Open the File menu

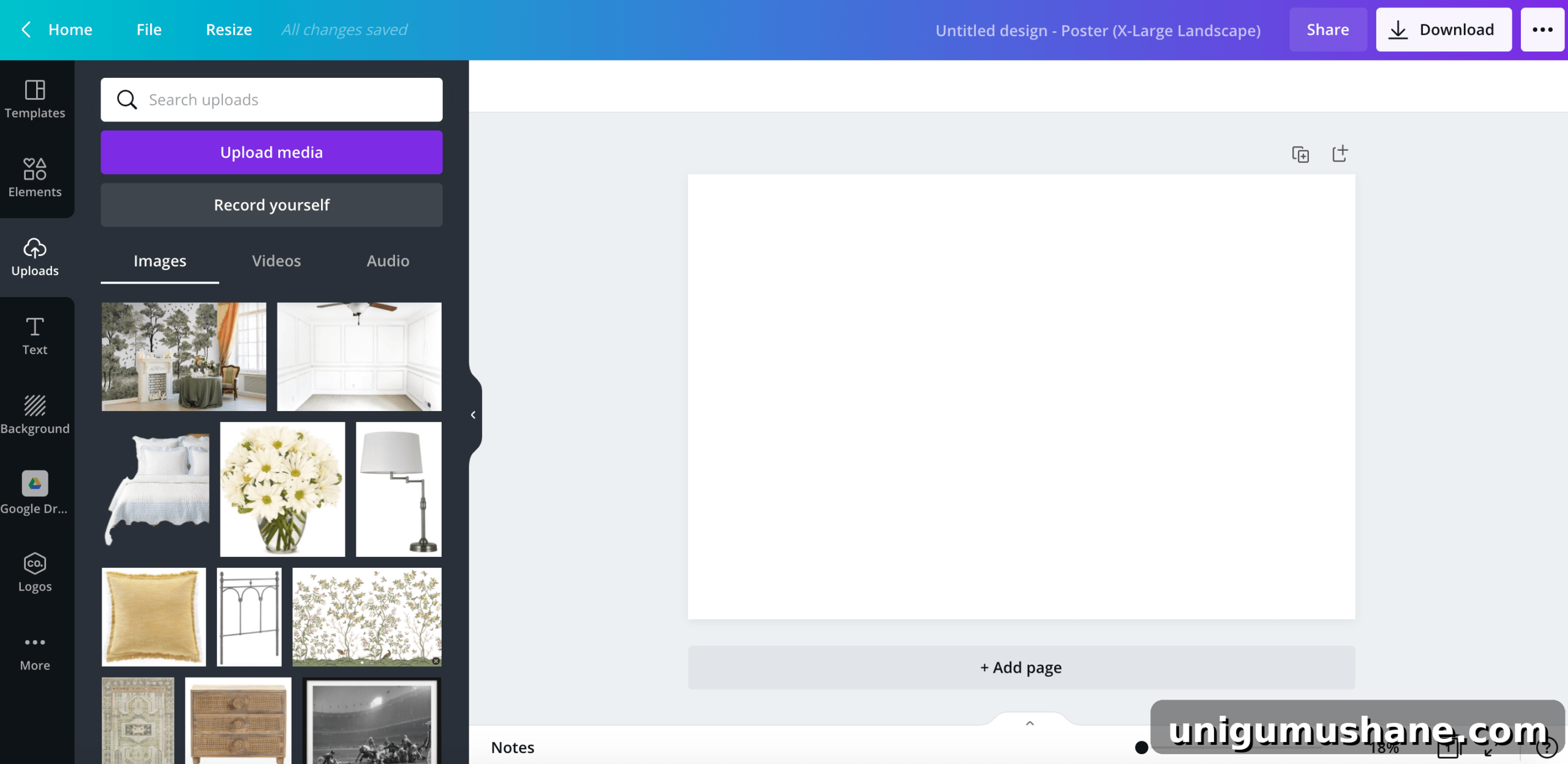pyautogui.click(x=149, y=29)
